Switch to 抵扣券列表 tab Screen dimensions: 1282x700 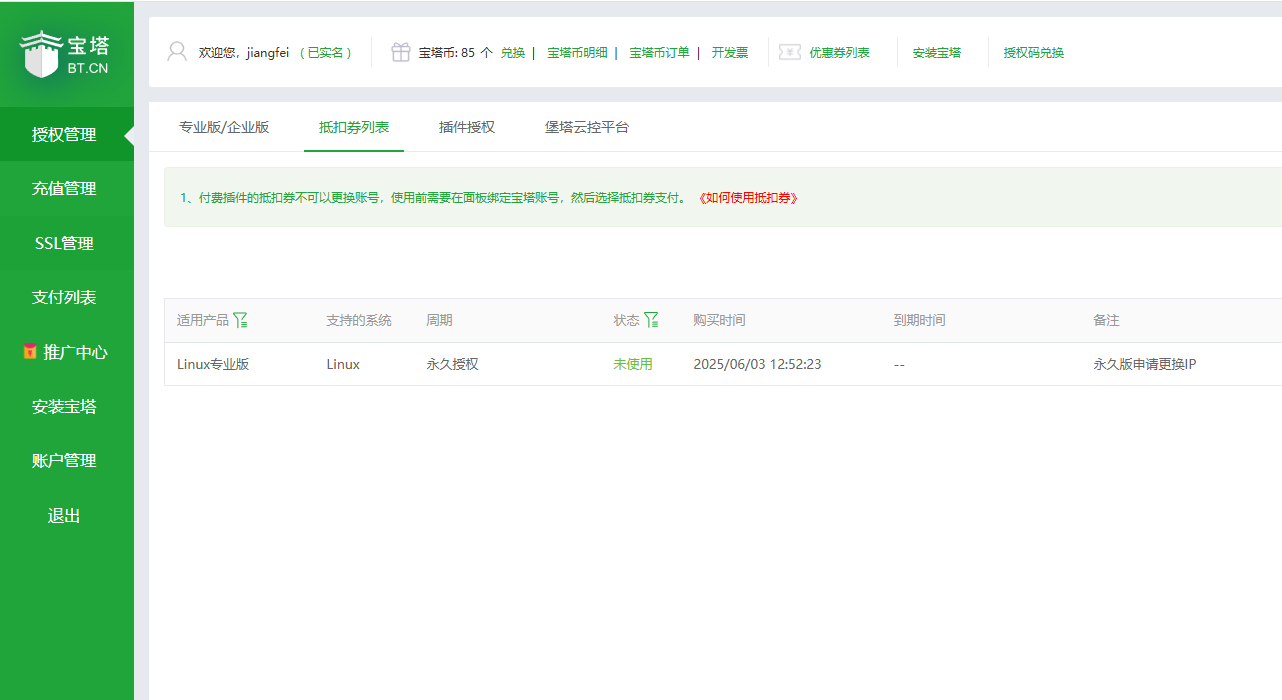[x=354, y=127]
